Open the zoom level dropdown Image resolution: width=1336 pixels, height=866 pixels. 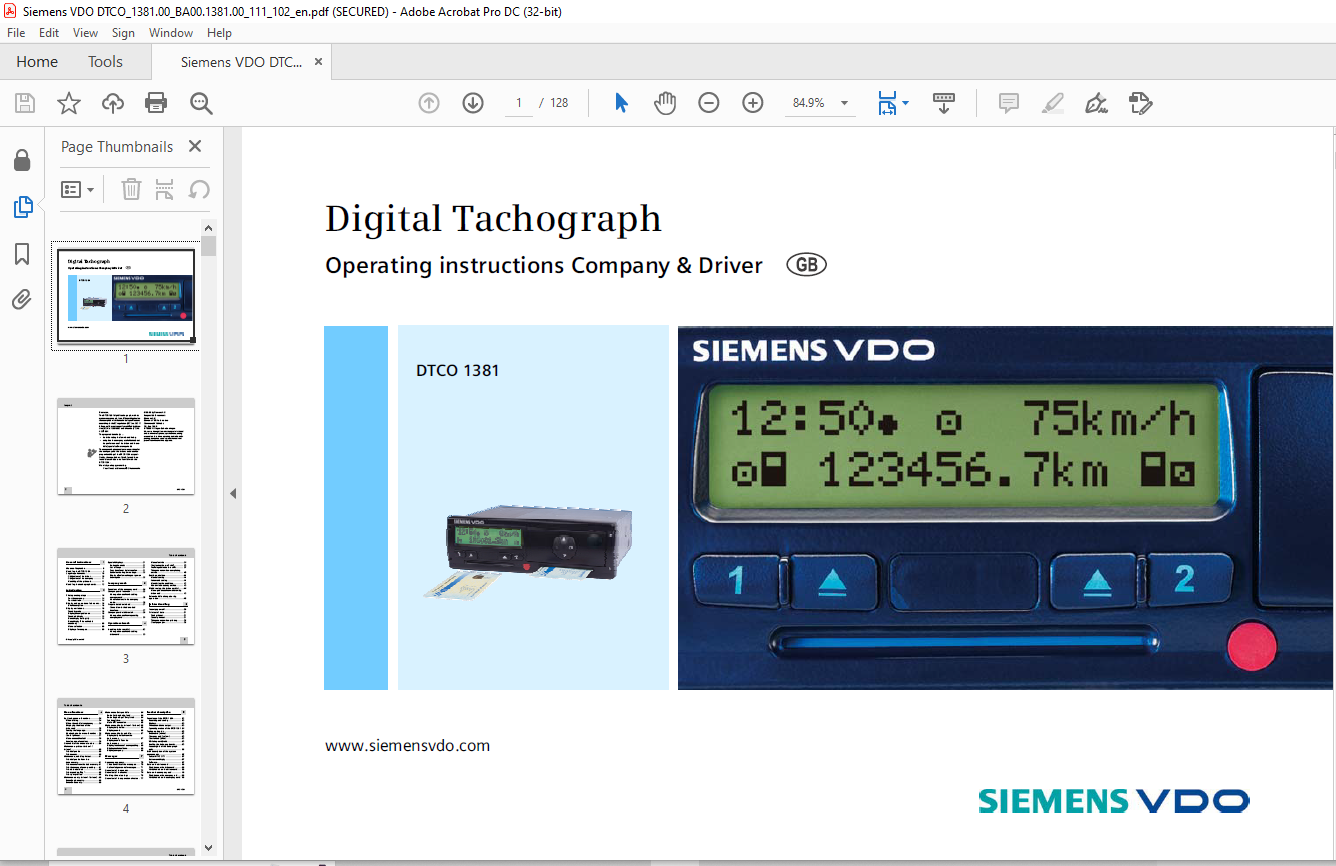845,103
